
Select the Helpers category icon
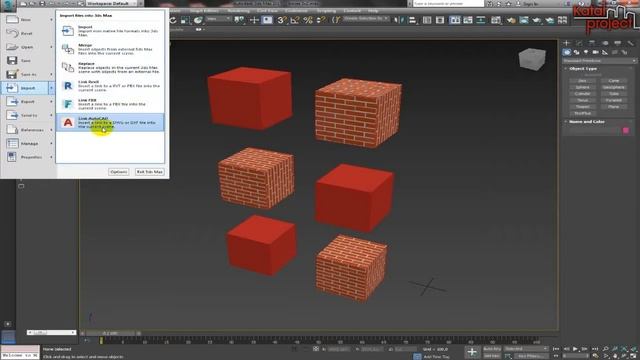pyautogui.click(x=605, y=52)
